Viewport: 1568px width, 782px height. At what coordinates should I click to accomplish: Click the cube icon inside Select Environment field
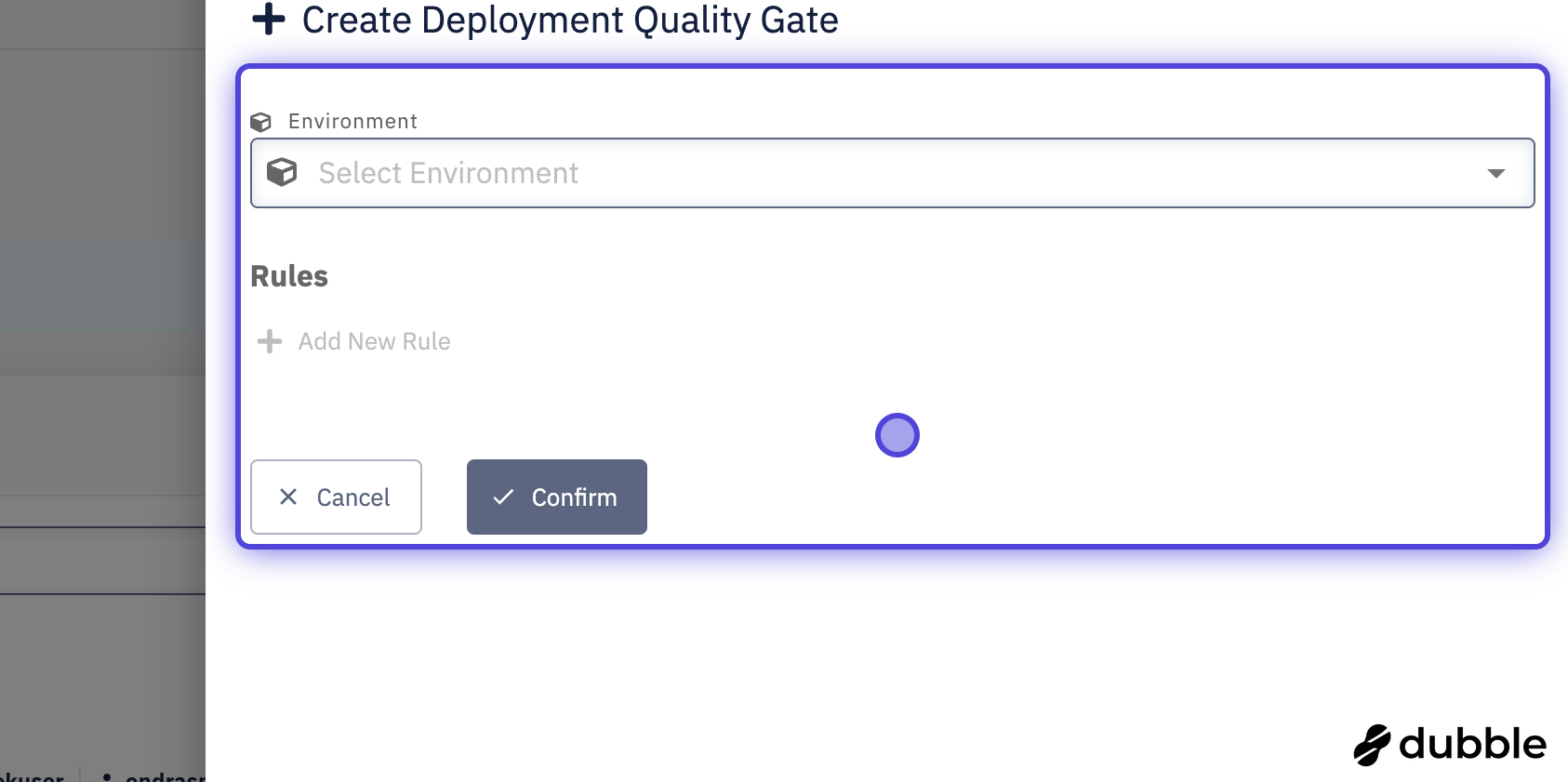282,172
